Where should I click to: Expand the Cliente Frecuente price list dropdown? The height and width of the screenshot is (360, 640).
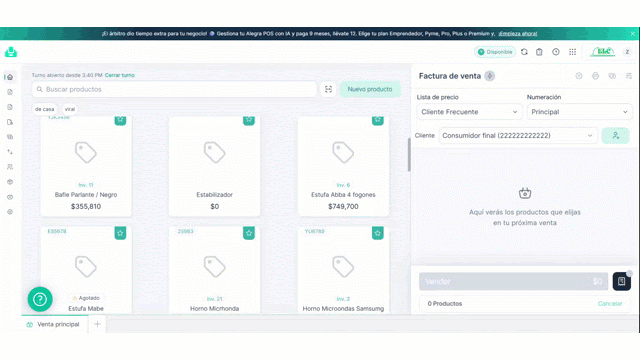[x=469, y=112]
